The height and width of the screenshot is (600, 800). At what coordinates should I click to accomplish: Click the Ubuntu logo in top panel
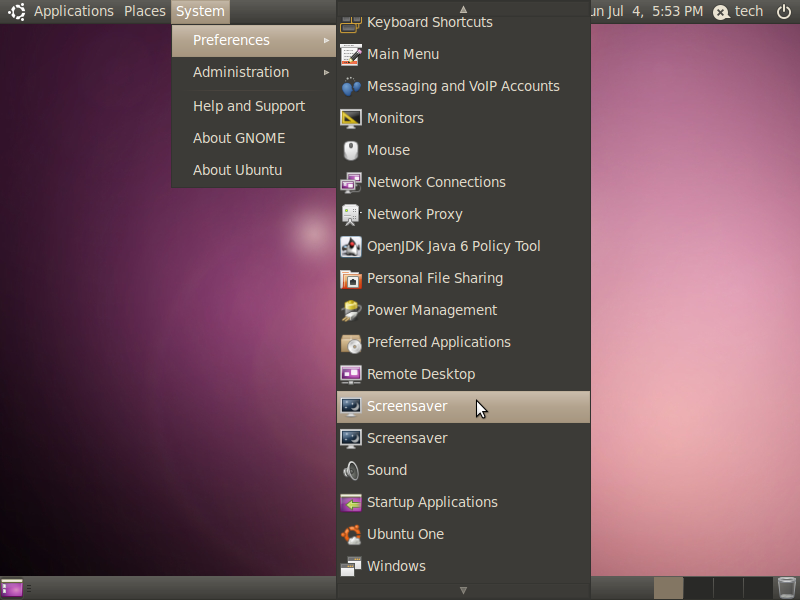coord(16,11)
